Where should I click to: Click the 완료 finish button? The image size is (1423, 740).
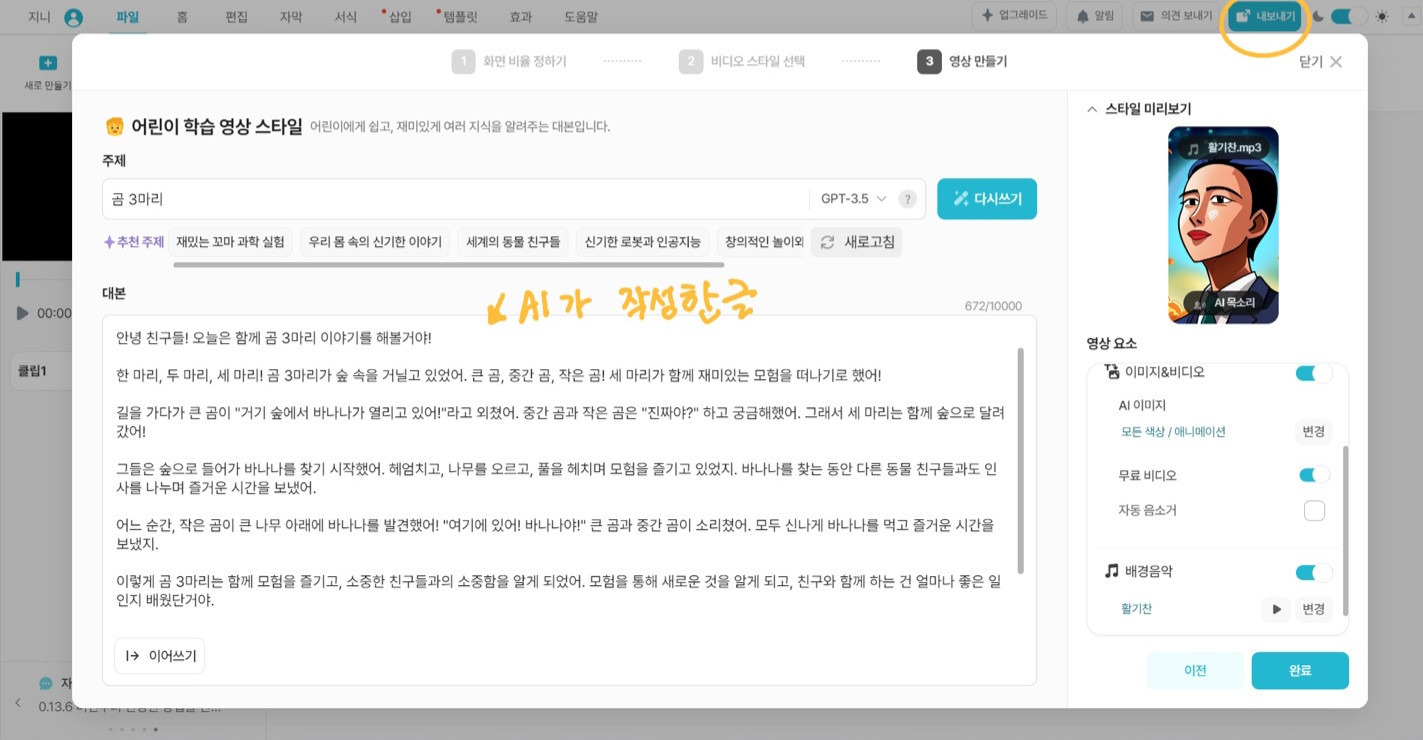pos(1300,671)
